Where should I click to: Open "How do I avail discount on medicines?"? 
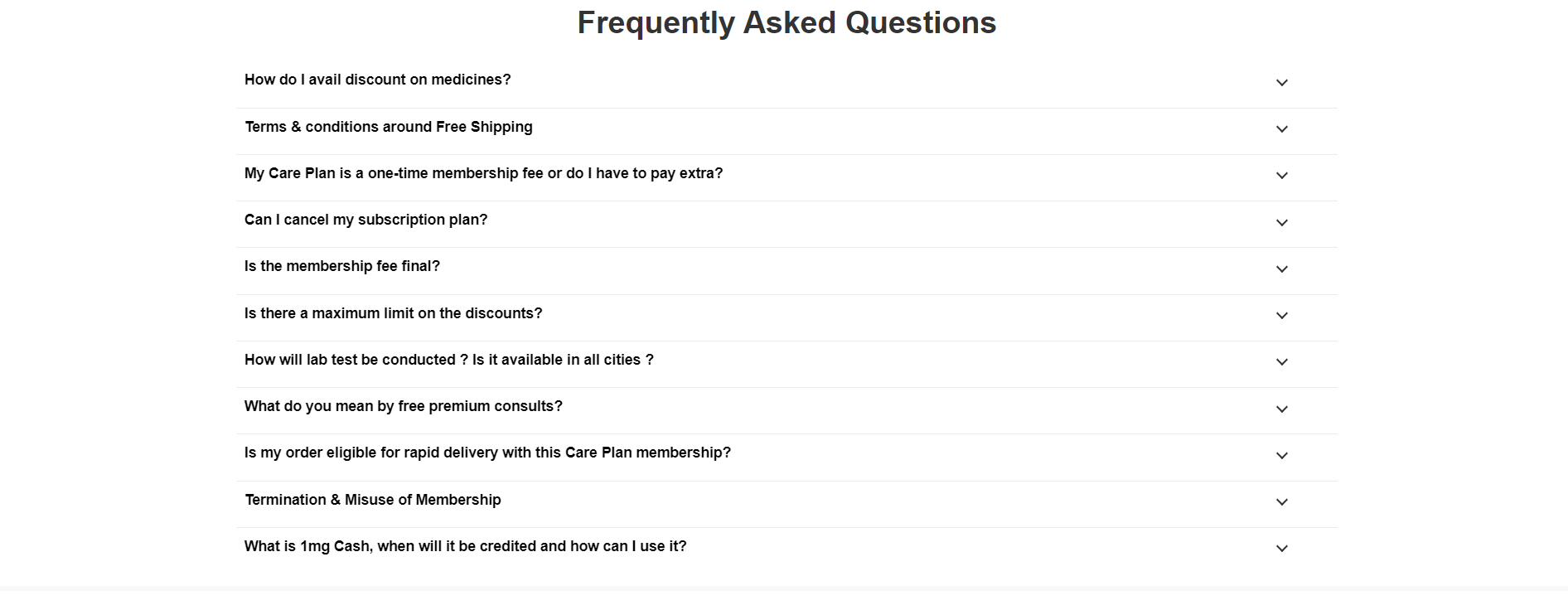coord(377,80)
